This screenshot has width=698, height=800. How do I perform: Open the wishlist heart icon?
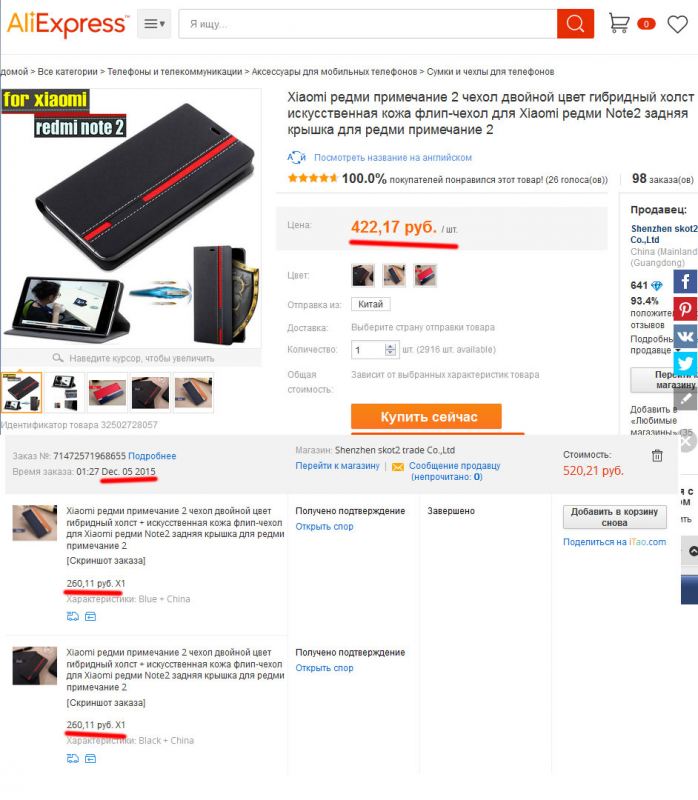coord(678,24)
